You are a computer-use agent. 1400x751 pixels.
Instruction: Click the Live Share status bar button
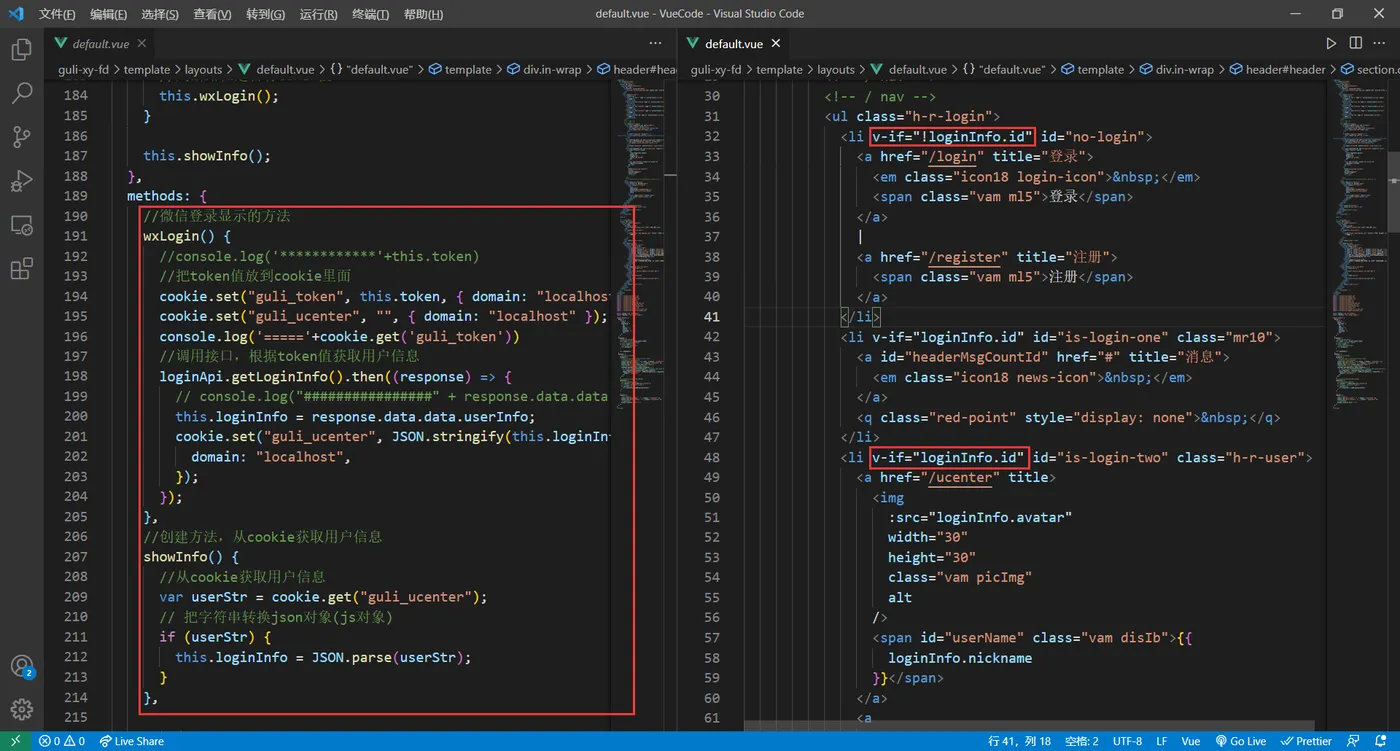(131, 741)
